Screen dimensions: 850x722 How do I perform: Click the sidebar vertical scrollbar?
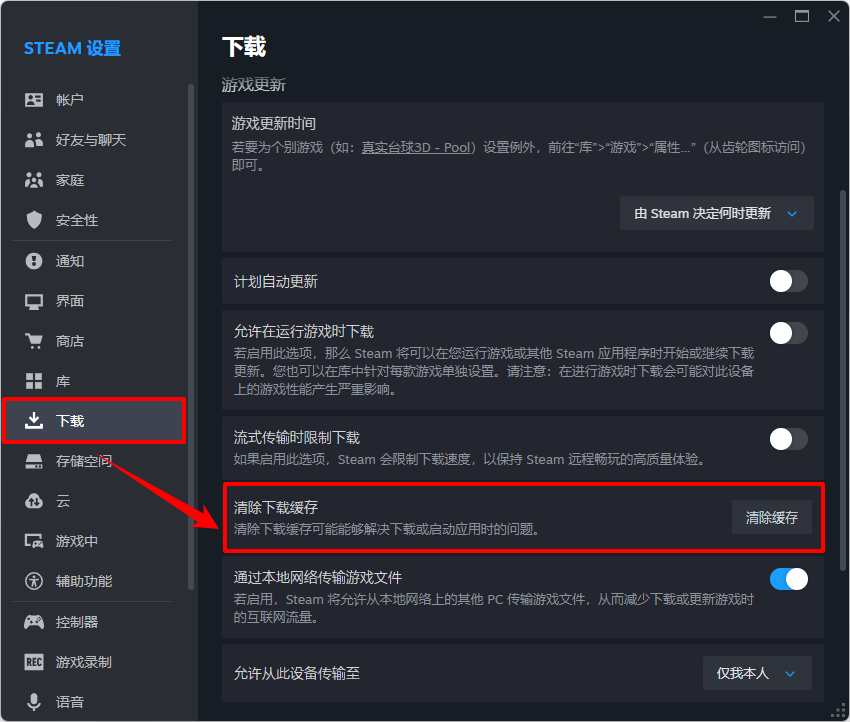pos(191,336)
